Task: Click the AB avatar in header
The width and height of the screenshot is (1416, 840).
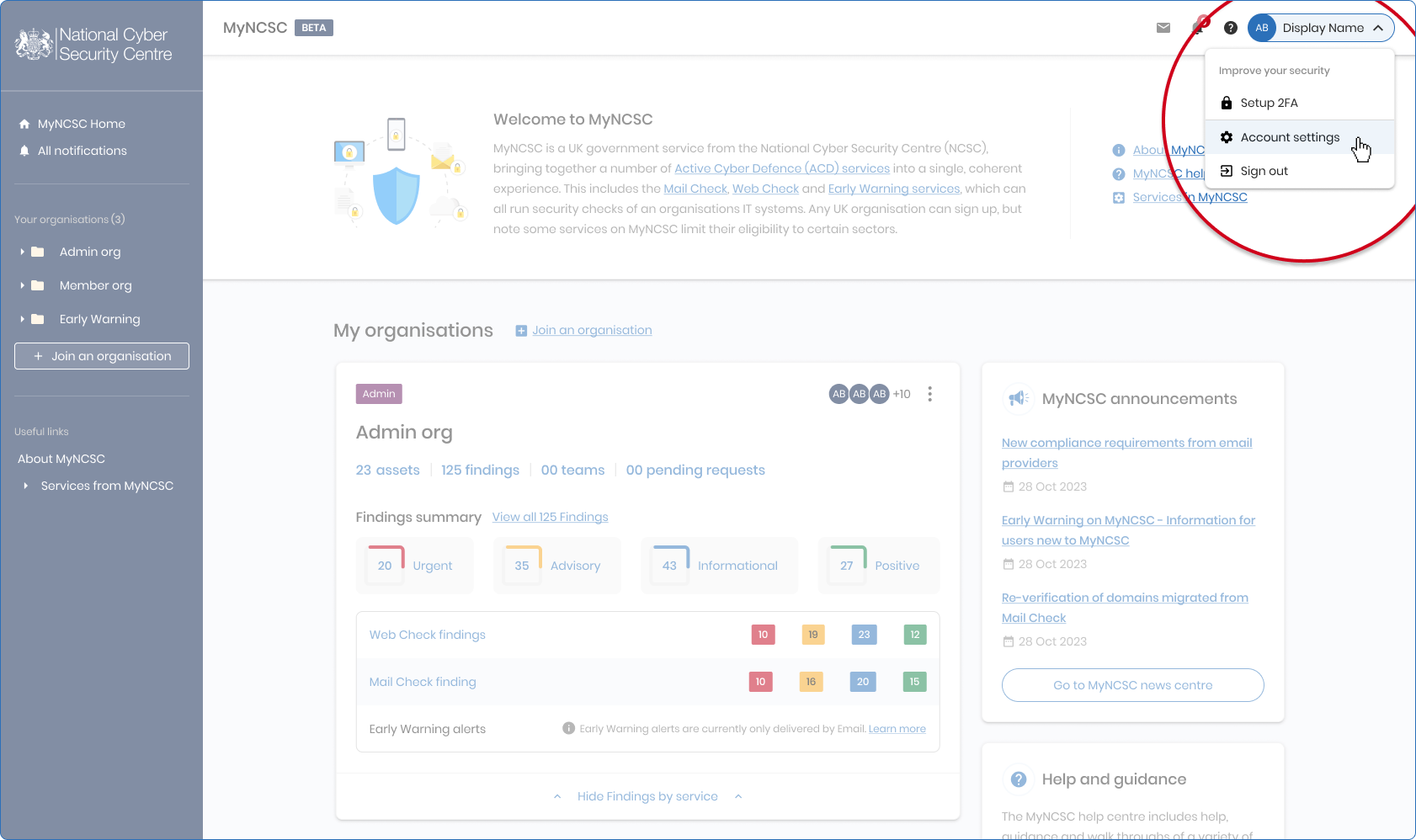Action: (x=1262, y=28)
